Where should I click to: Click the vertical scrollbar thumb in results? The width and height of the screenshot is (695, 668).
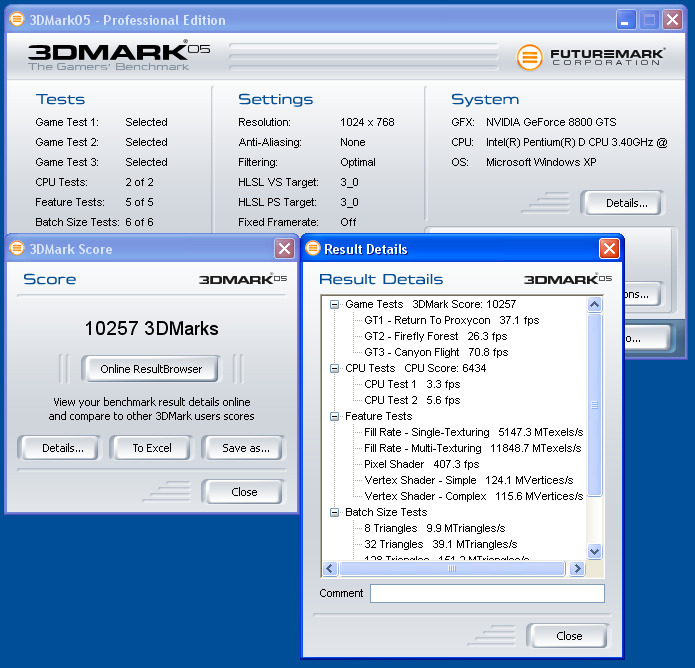(594, 405)
